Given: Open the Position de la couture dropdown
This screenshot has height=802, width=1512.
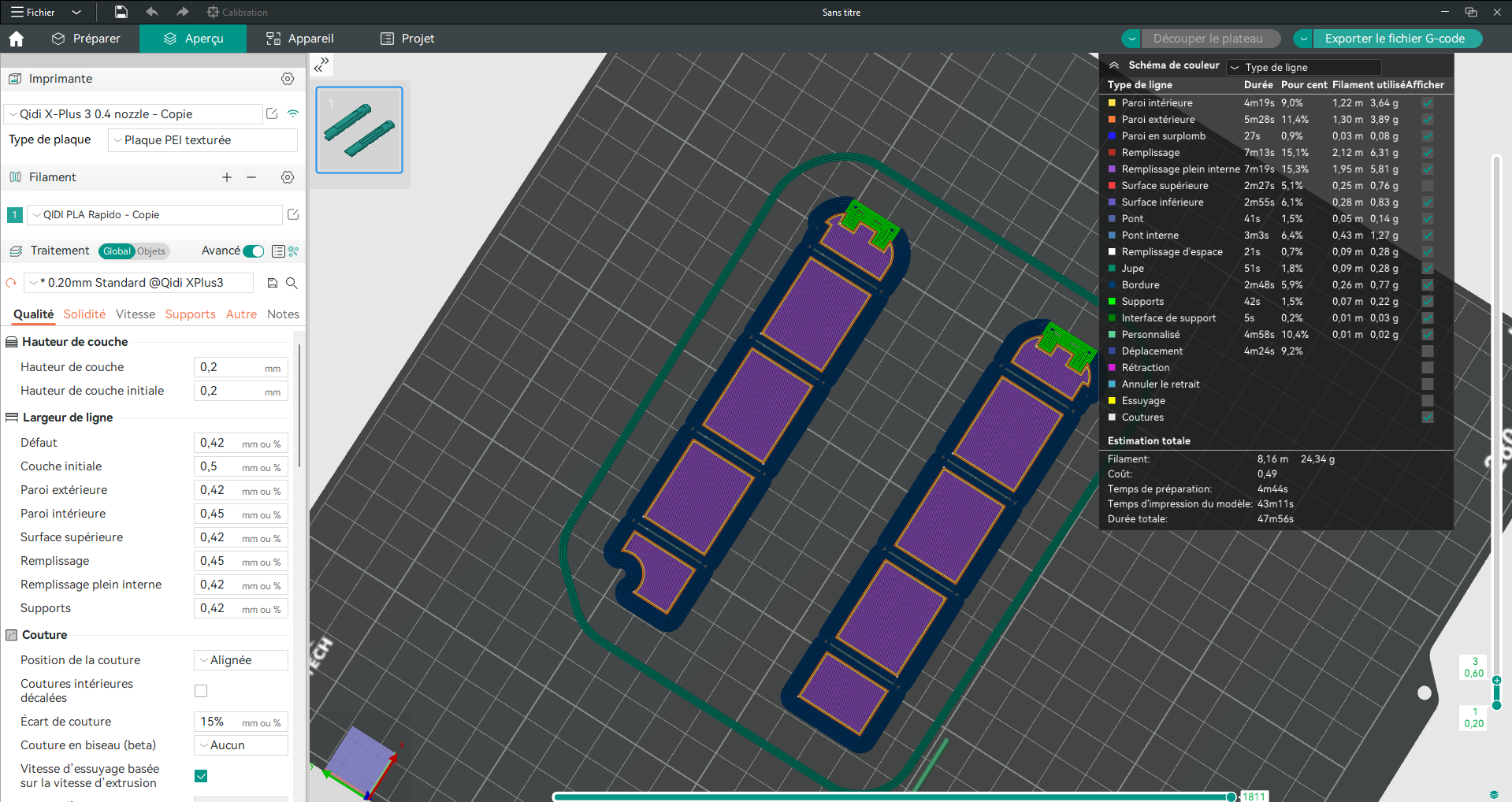Looking at the screenshot, I should pyautogui.click(x=240, y=660).
